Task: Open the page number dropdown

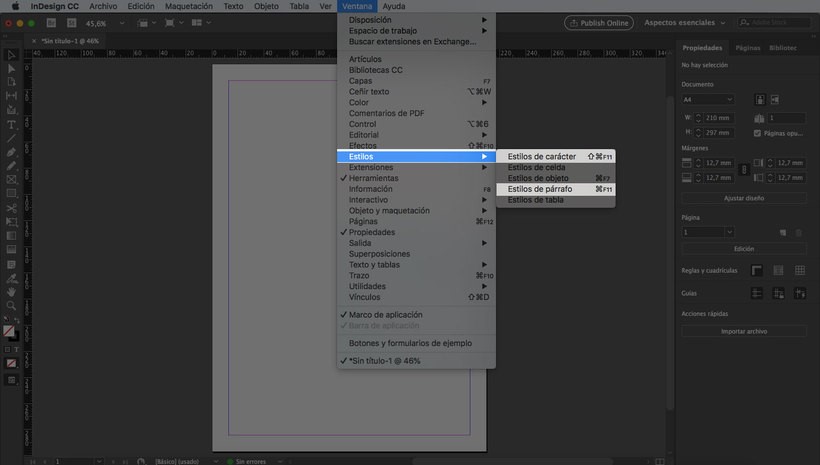Action: pos(708,232)
